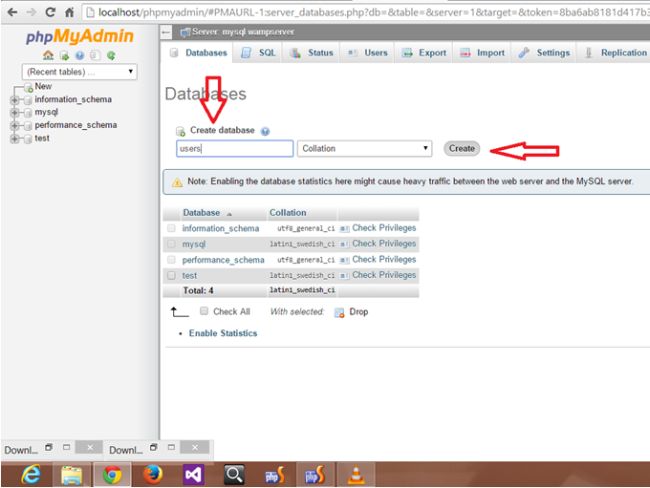Open the Recent tables dropdown

click(x=79, y=72)
